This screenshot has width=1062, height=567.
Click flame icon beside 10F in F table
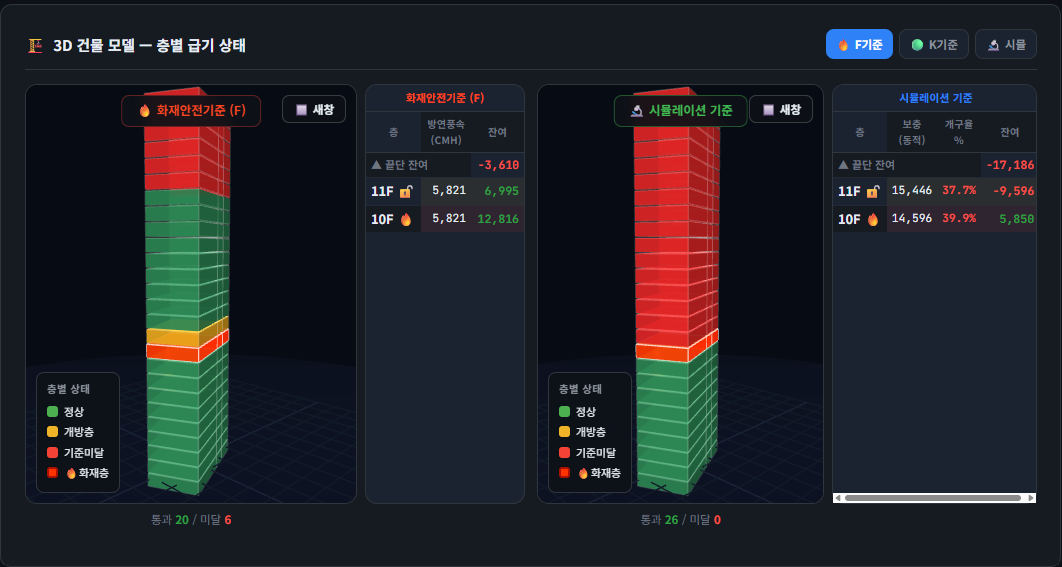point(406,219)
